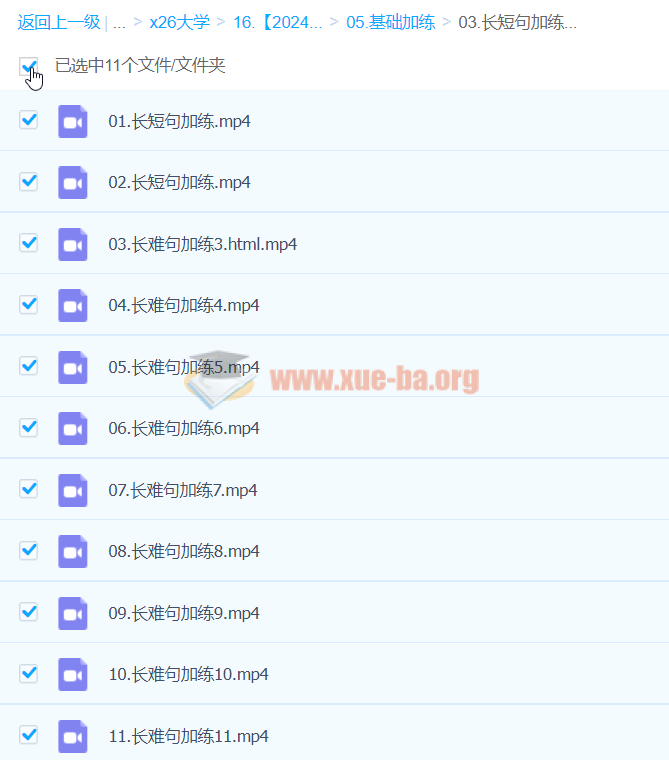
Task: Toggle checkbox for 05.长难句加练5.mp4
Action: (x=29, y=366)
